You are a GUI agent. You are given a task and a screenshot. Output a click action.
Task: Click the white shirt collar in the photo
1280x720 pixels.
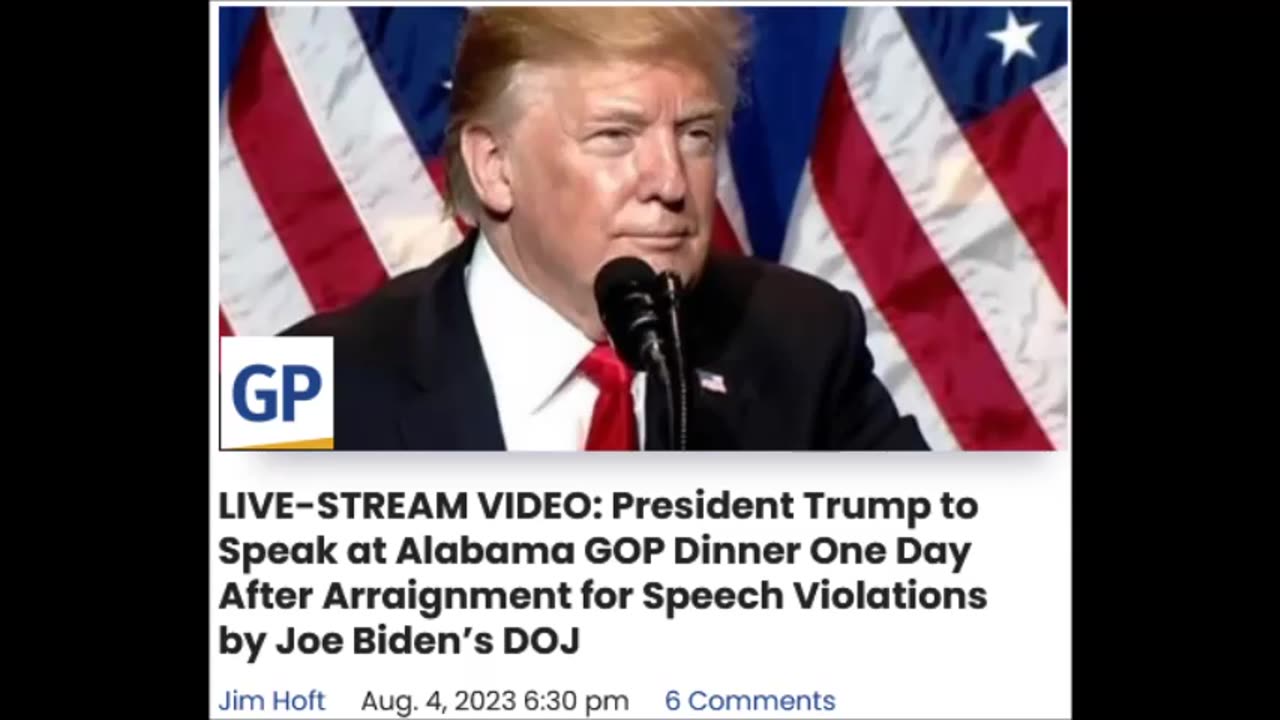525,330
